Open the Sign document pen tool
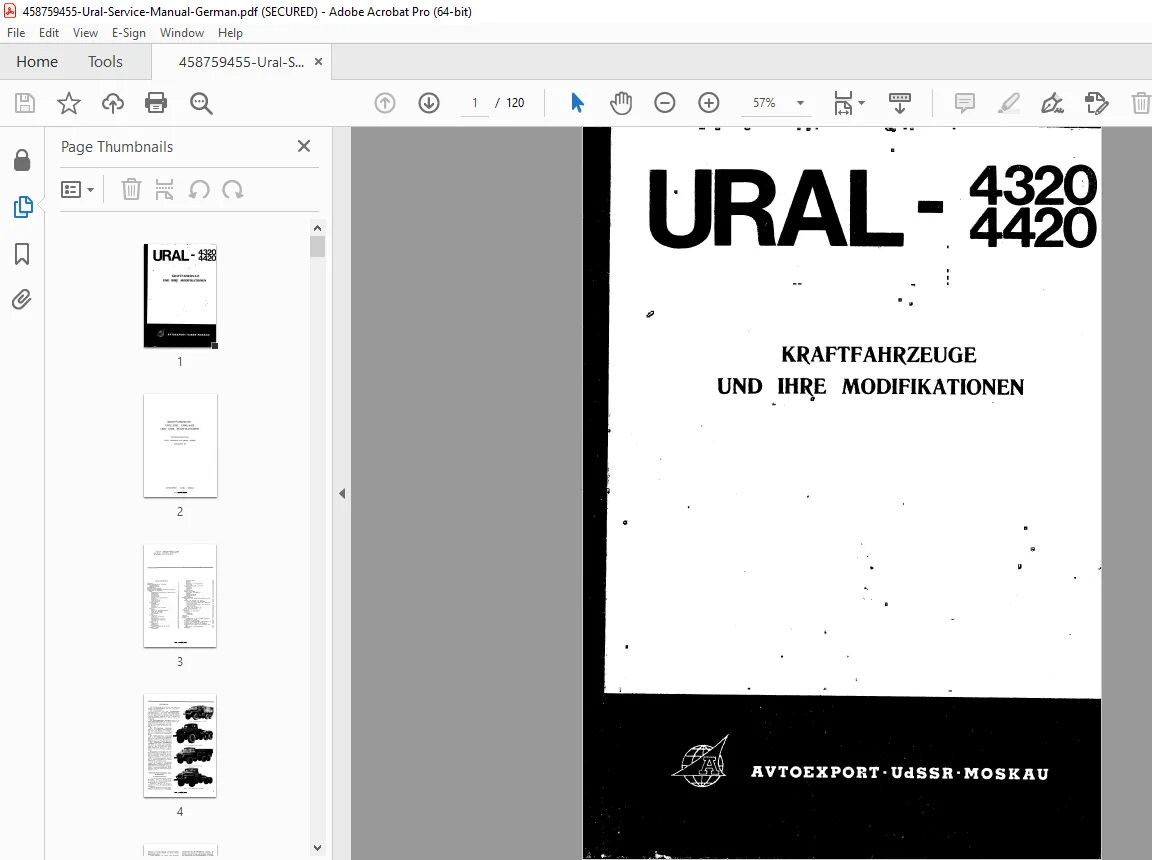Image resolution: width=1152 pixels, height=860 pixels. [1052, 103]
